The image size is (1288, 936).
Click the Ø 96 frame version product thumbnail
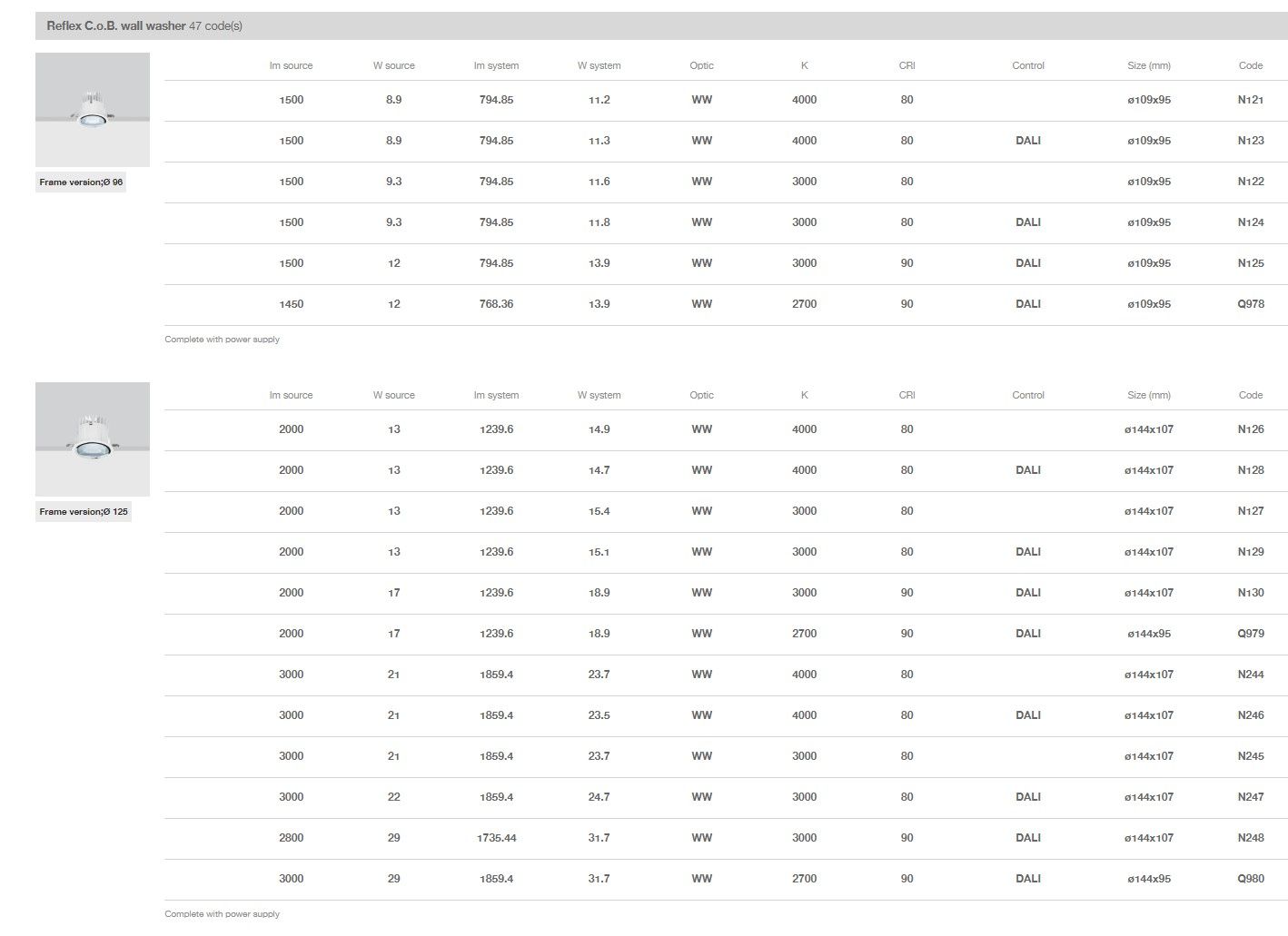[x=93, y=110]
